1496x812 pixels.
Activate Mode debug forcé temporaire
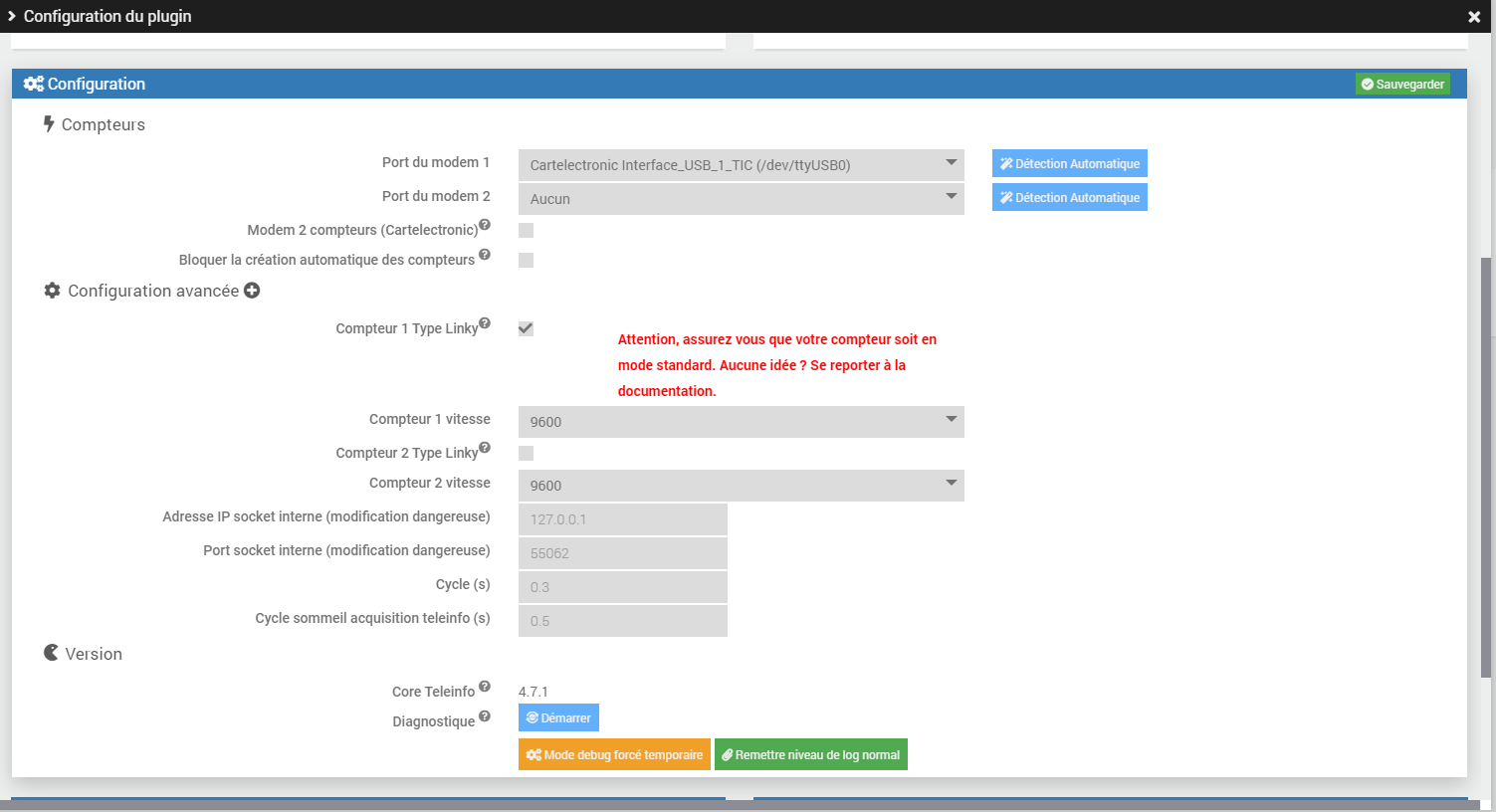click(x=614, y=753)
